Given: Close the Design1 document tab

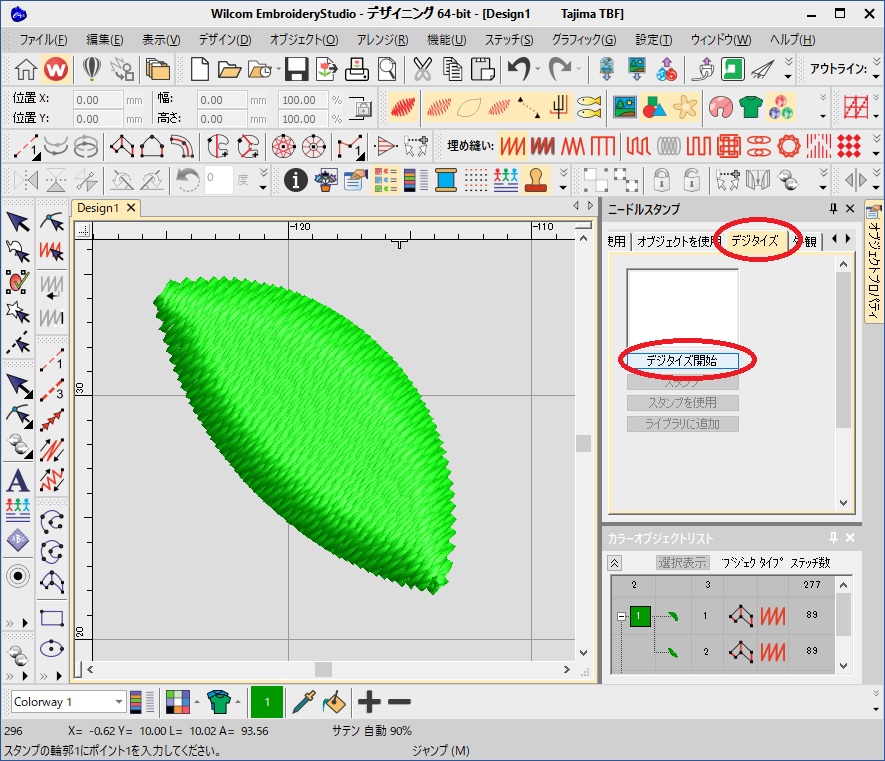Looking at the screenshot, I should coord(131,208).
